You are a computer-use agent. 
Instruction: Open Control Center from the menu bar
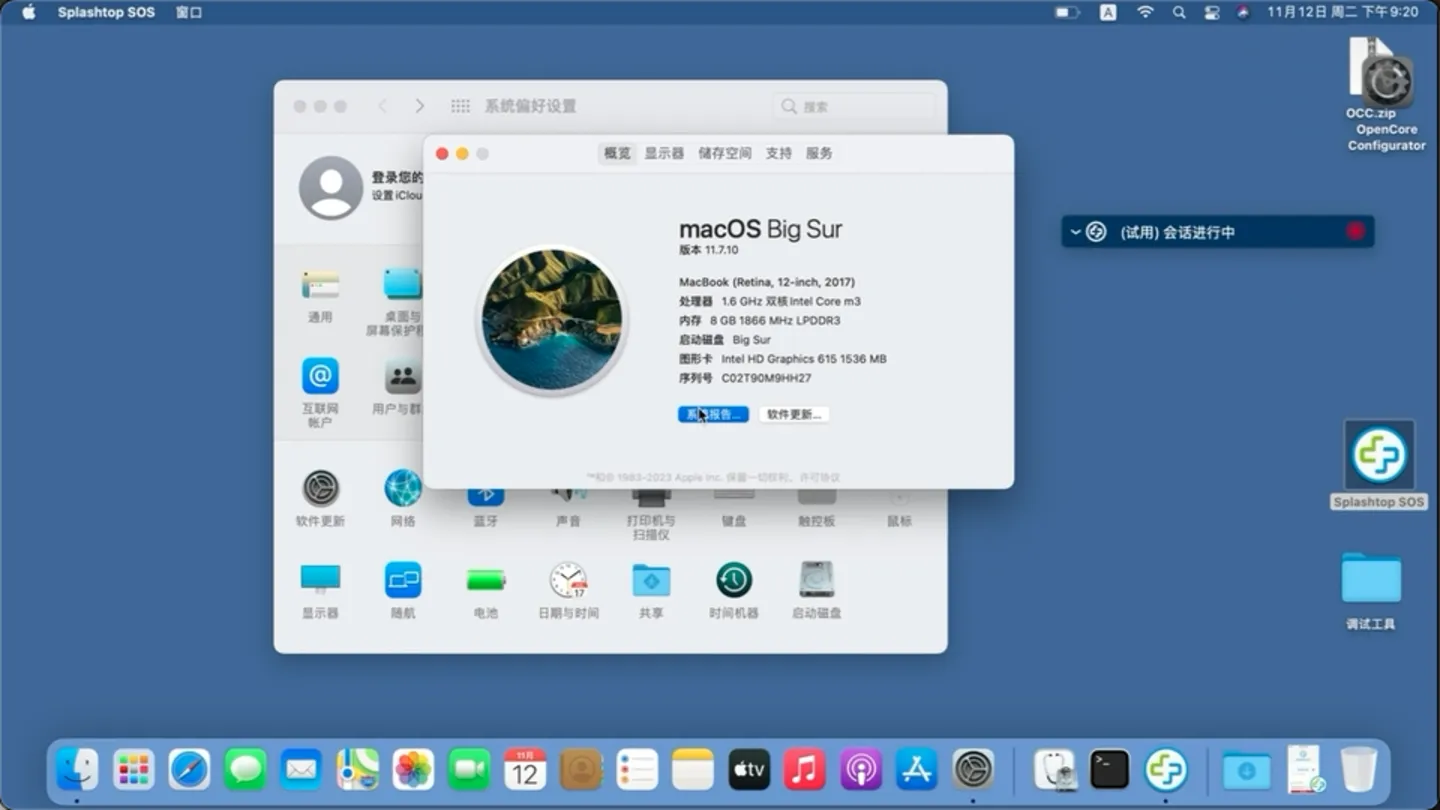tap(1212, 12)
